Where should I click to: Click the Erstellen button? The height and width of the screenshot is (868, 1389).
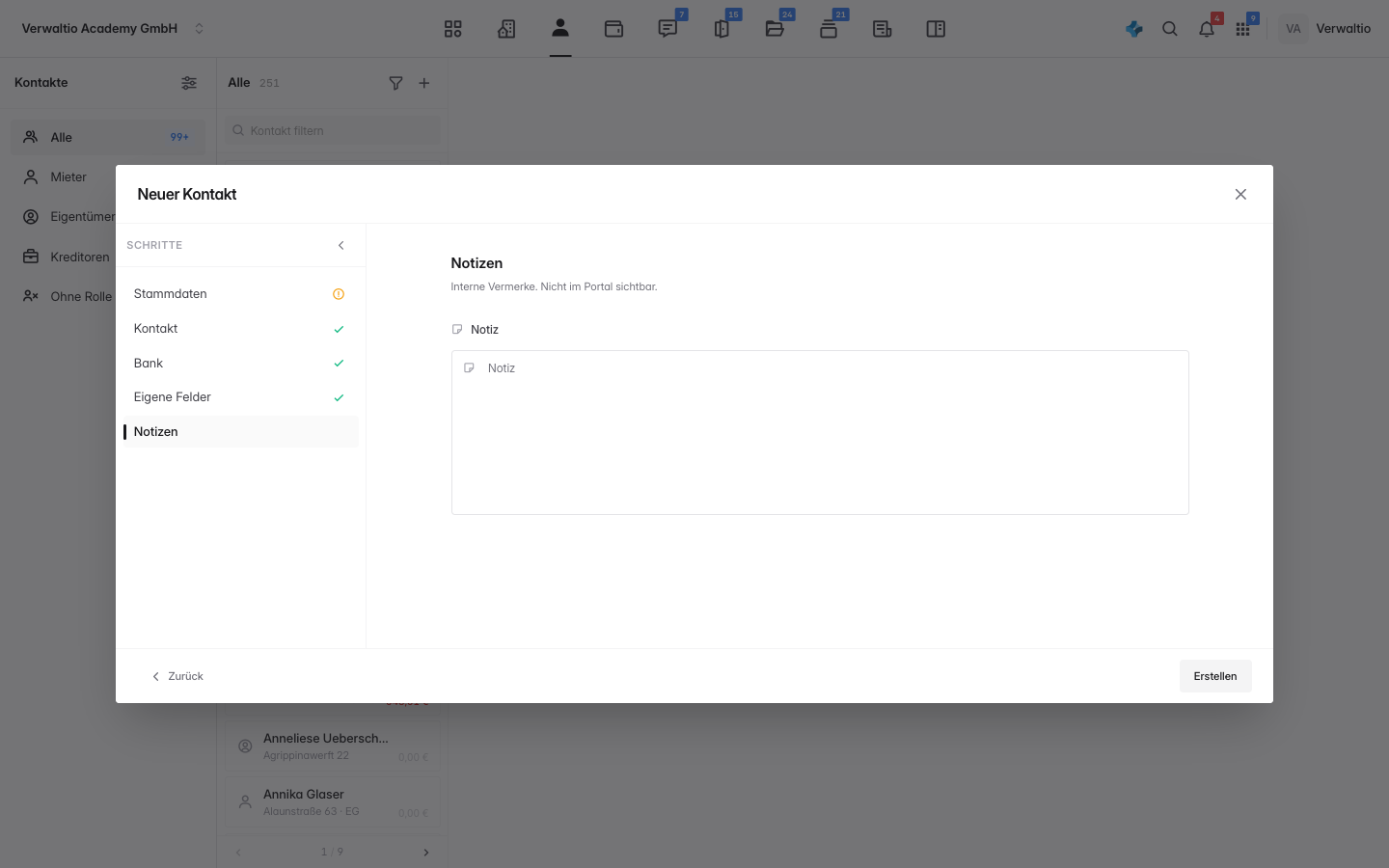1215,676
